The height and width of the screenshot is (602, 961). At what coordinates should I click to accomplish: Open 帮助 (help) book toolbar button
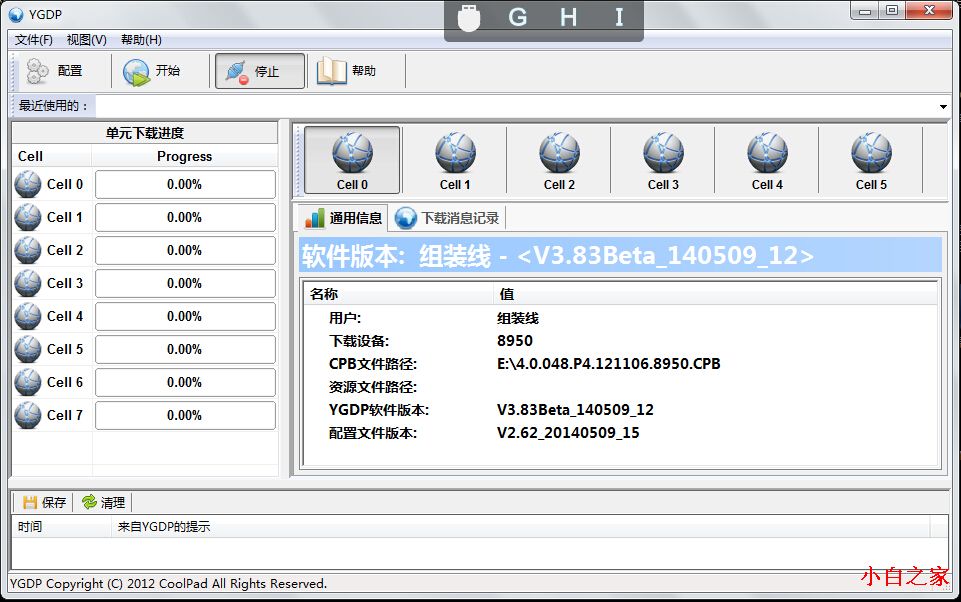click(347, 71)
